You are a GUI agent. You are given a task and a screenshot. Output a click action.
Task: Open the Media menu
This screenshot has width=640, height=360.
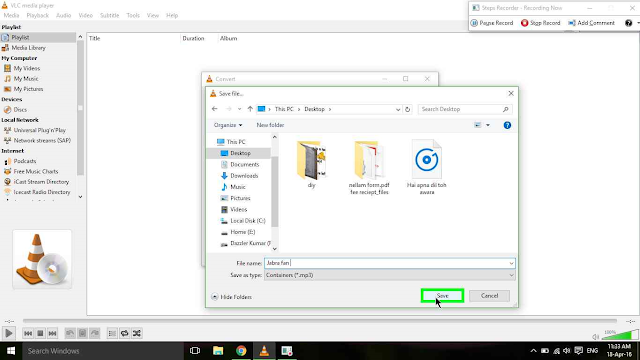11,16
